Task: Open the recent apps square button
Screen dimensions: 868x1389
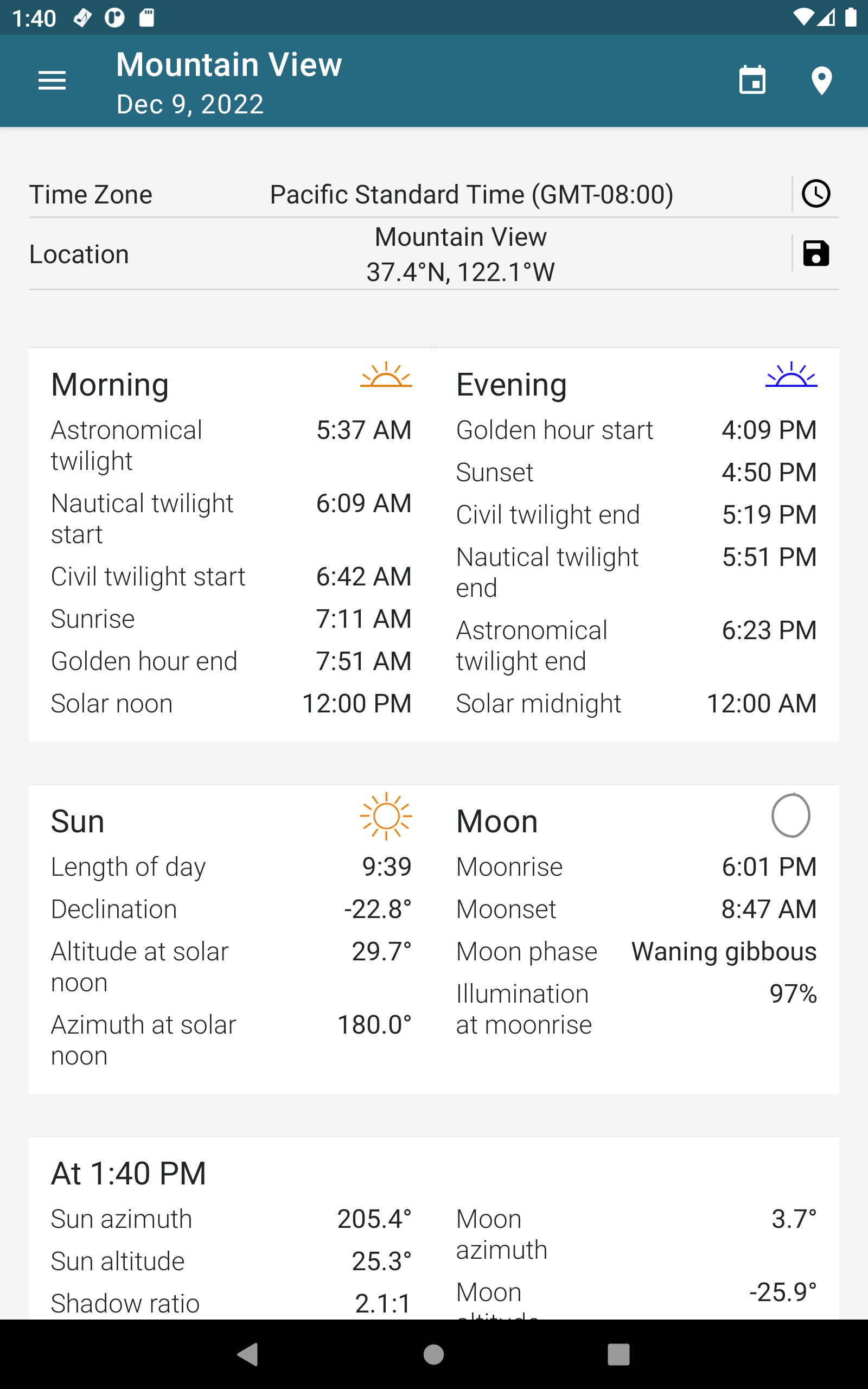Action: pos(618,1355)
